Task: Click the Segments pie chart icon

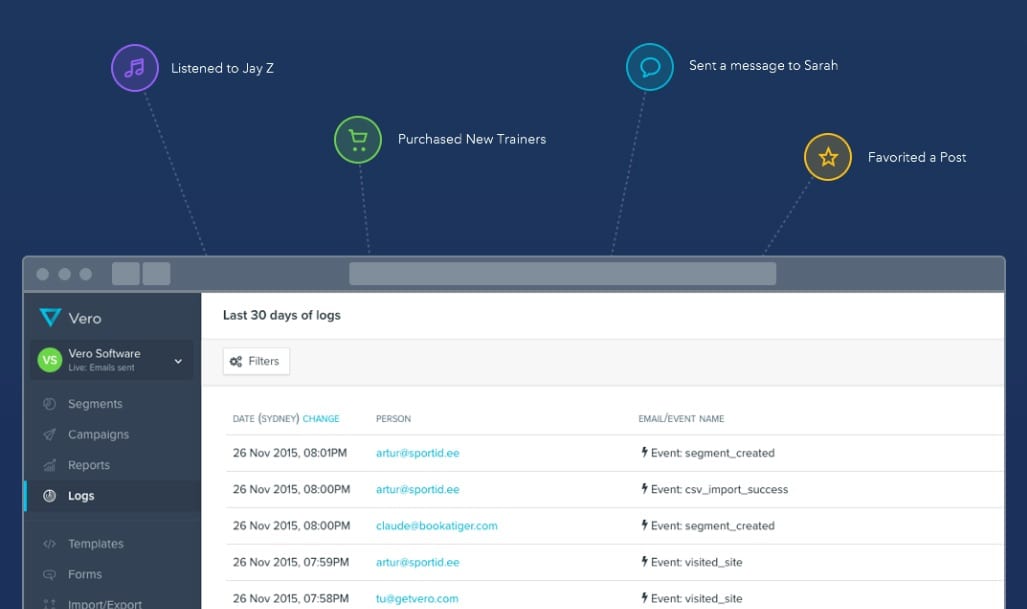Action: click(49, 404)
